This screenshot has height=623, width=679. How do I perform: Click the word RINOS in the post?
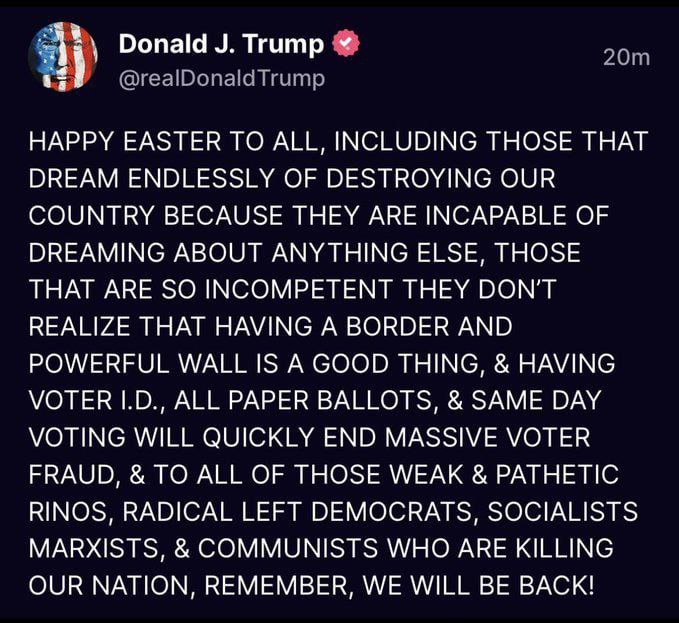[65, 511]
